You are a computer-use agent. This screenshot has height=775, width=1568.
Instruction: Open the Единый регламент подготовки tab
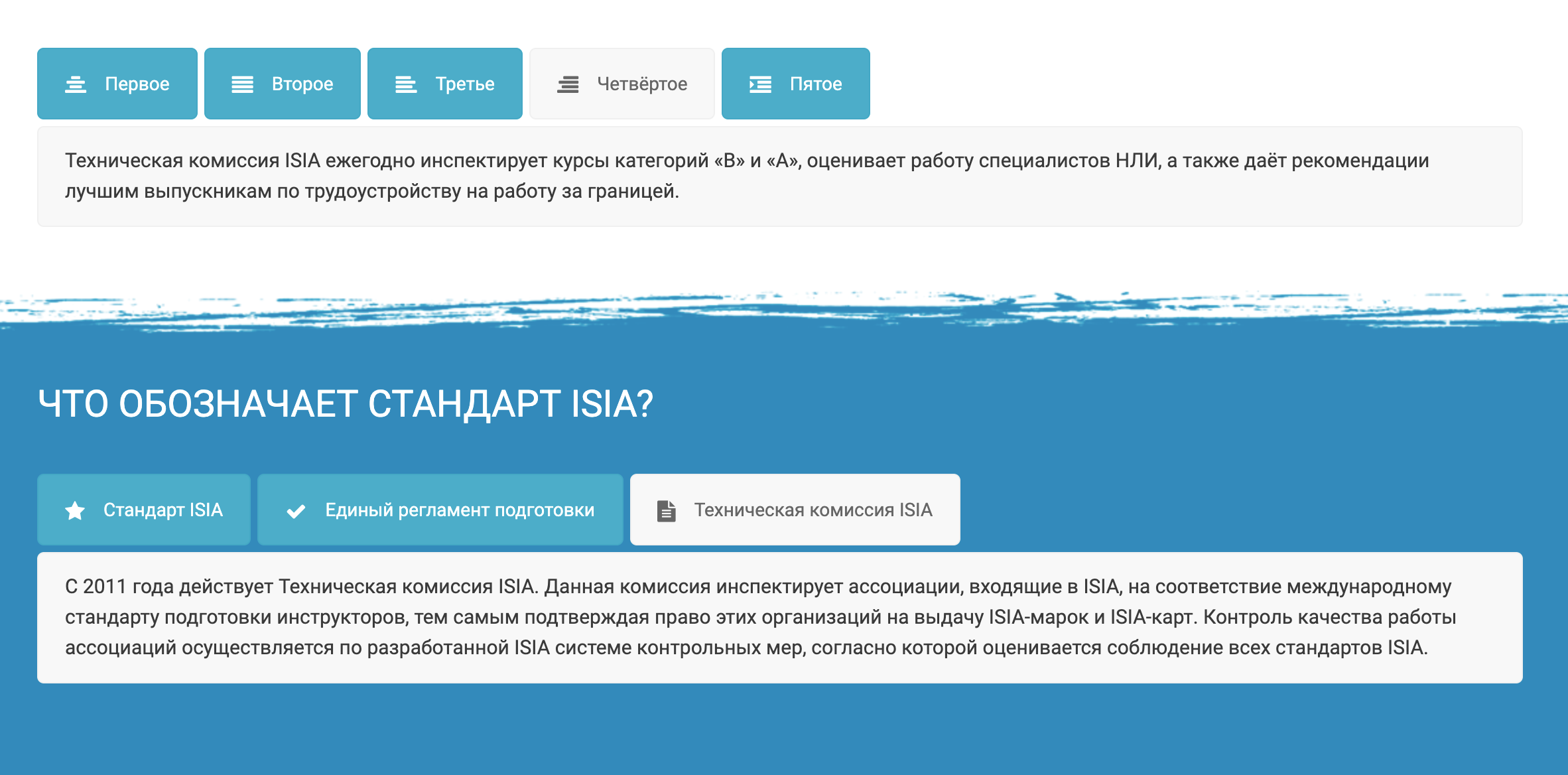(440, 510)
